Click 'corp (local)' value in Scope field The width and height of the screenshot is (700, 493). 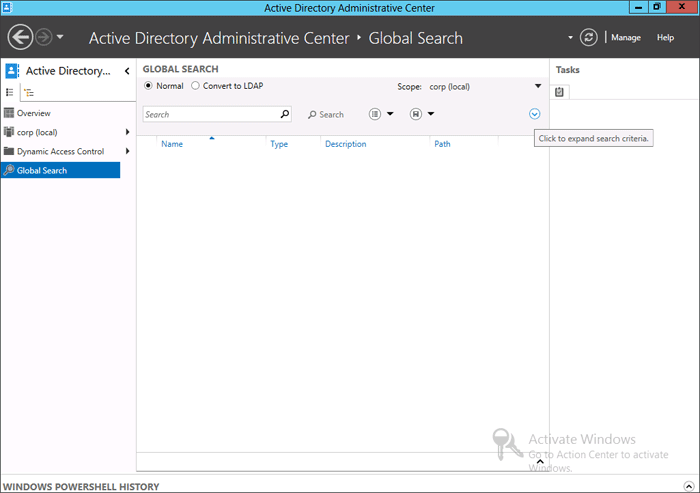coord(450,87)
